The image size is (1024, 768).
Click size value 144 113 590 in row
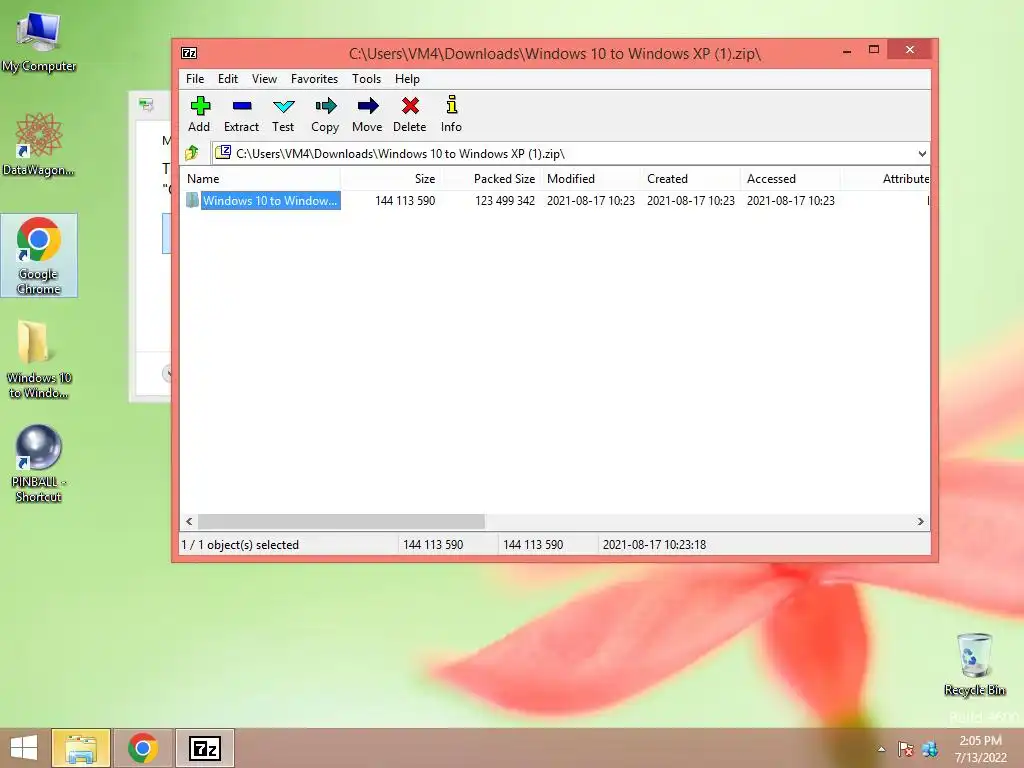(405, 200)
